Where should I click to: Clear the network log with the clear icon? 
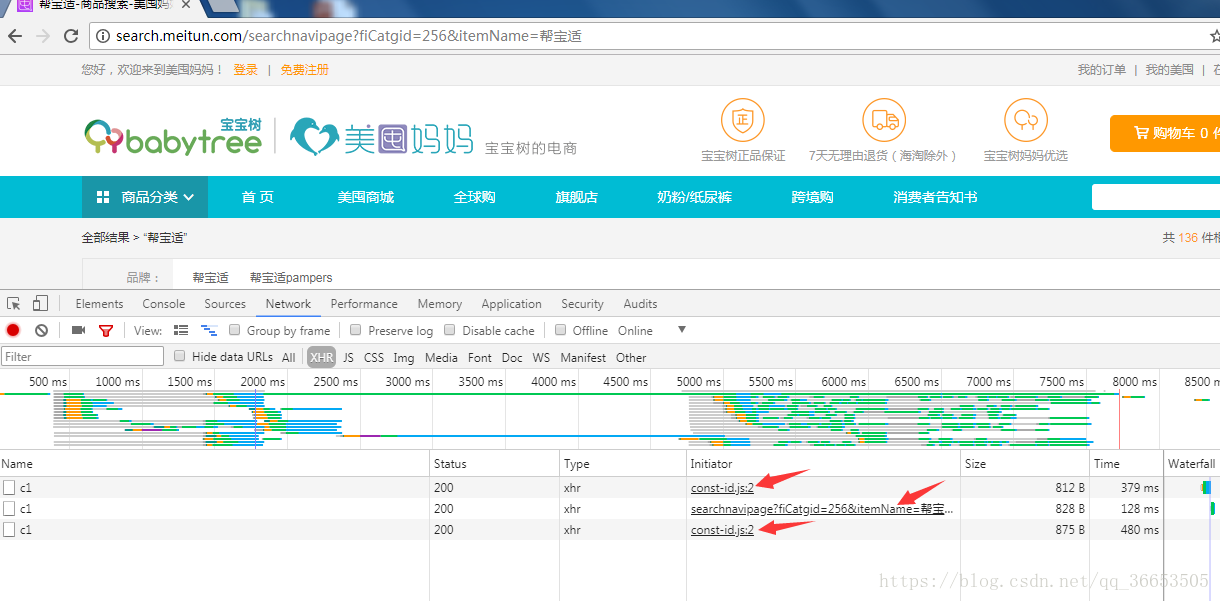(41, 330)
